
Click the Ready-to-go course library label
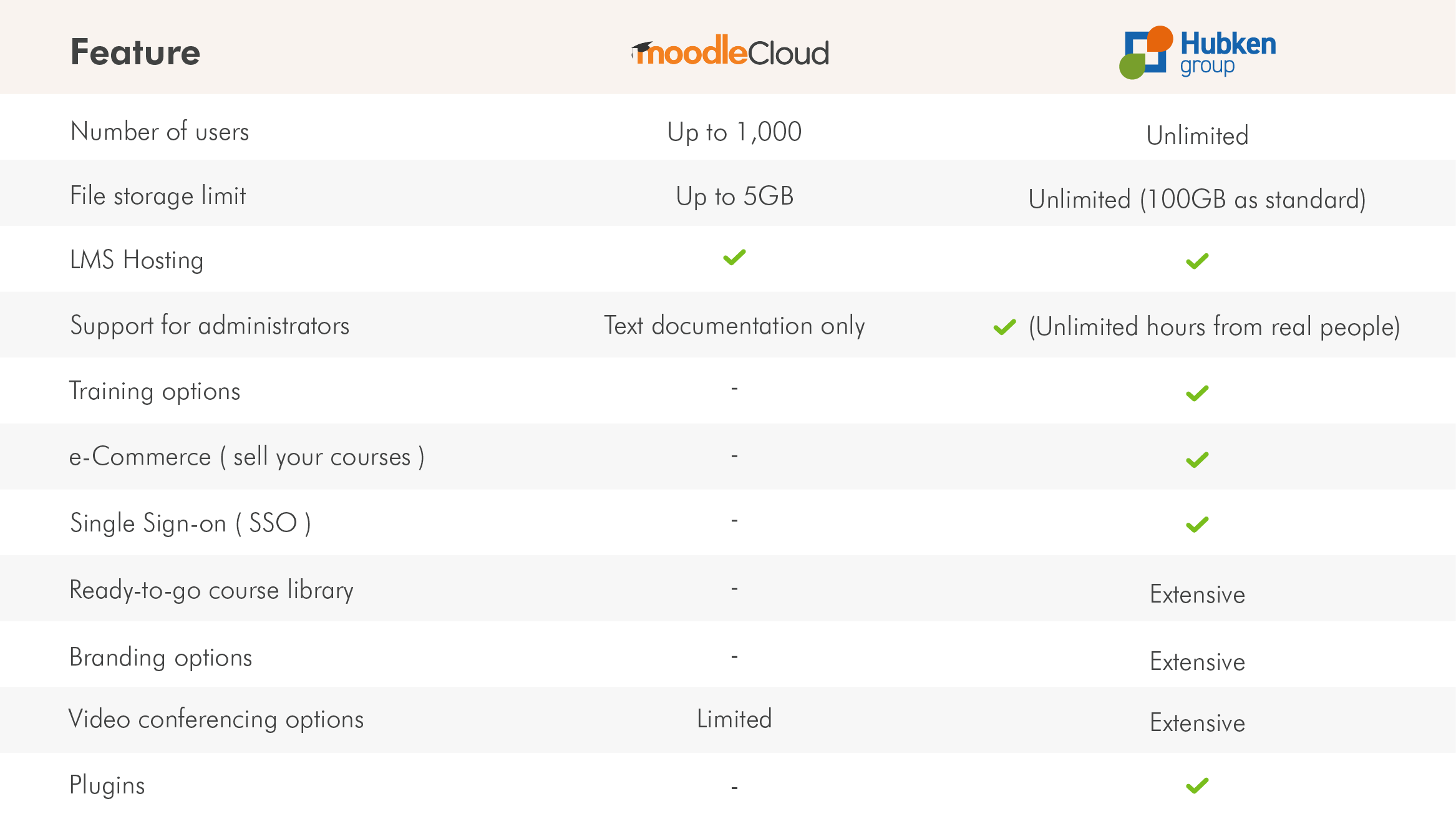pyautogui.click(x=211, y=590)
